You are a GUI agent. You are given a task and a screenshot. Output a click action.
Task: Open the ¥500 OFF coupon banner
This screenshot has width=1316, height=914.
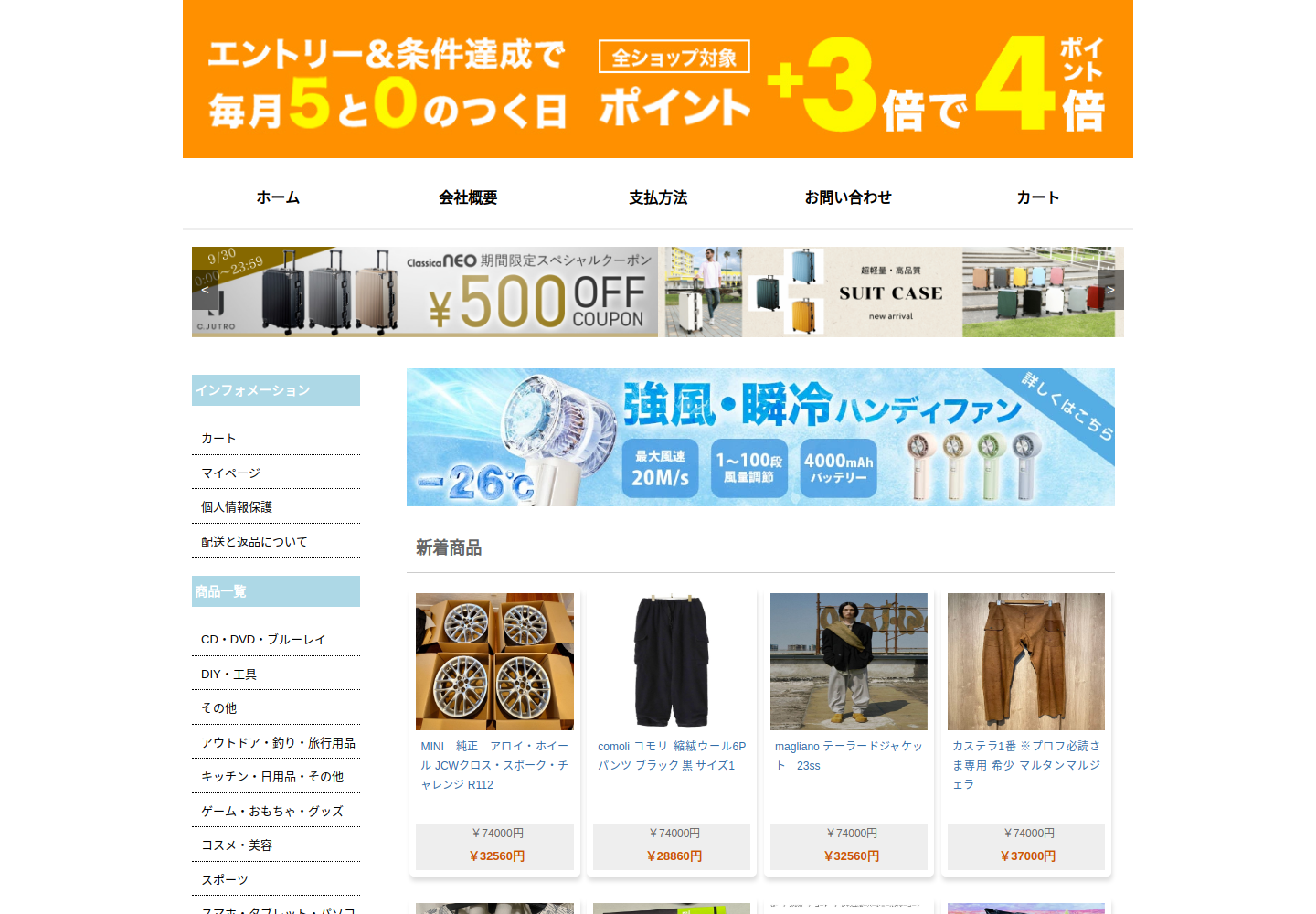pyautogui.click(x=425, y=292)
